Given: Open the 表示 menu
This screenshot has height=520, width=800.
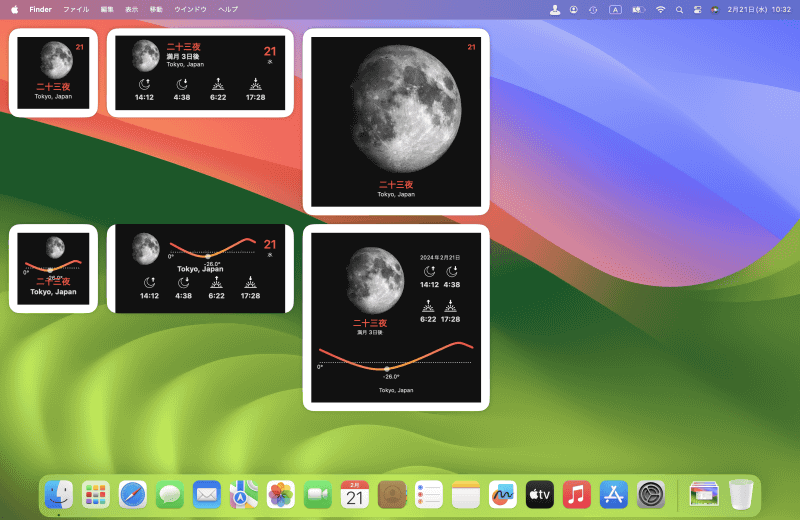Looking at the screenshot, I should click(132, 9).
